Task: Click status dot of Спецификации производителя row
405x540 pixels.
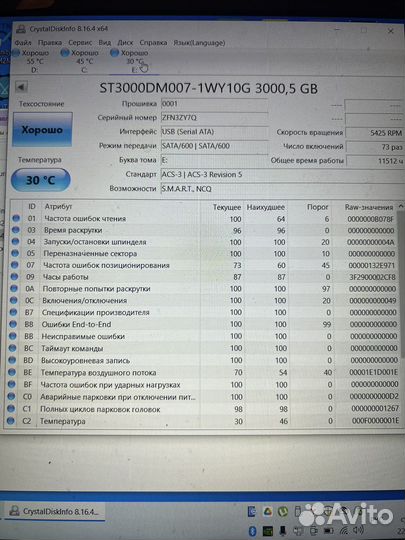Action: click(x=13, y=312)
